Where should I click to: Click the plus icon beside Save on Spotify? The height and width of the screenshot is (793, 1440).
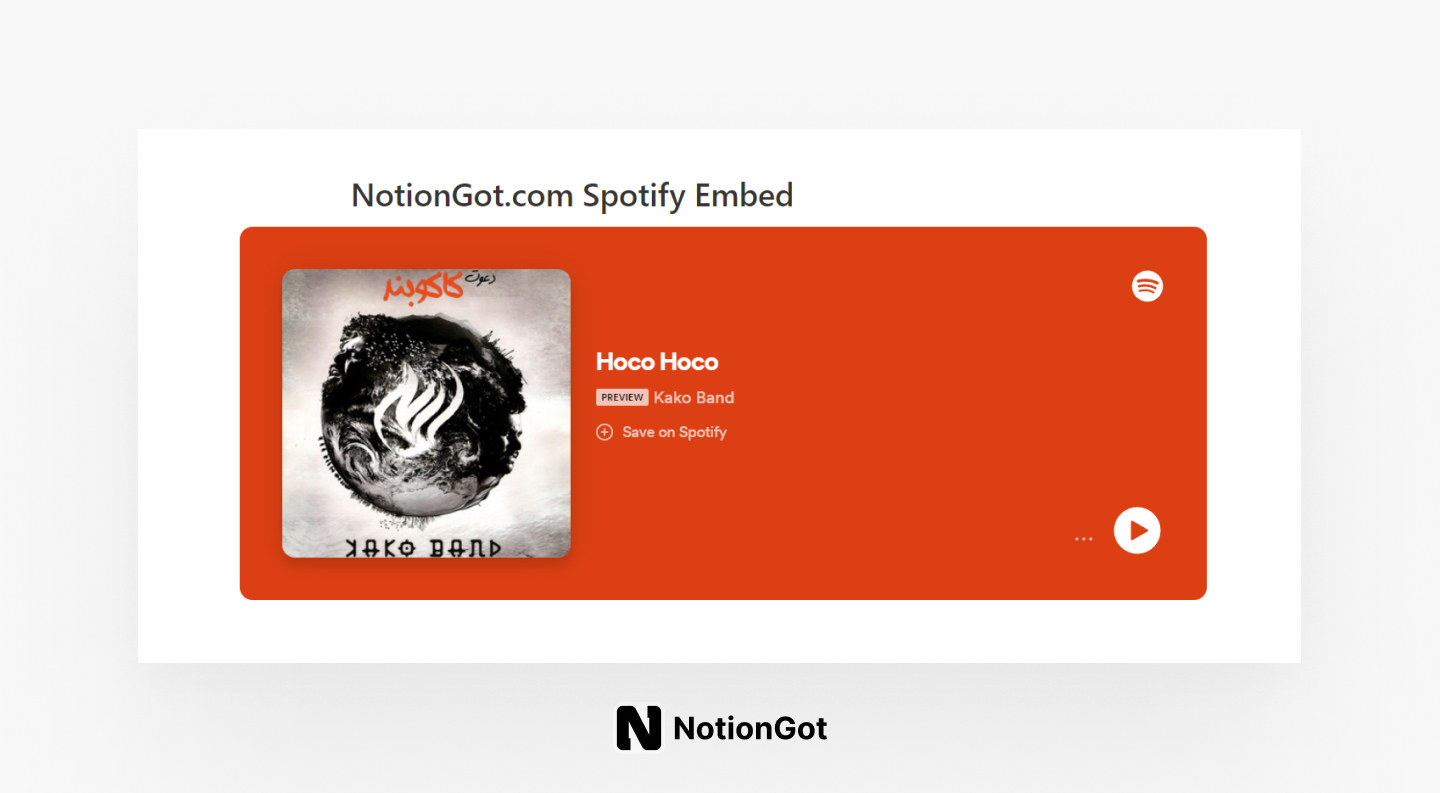pos(604,432)
